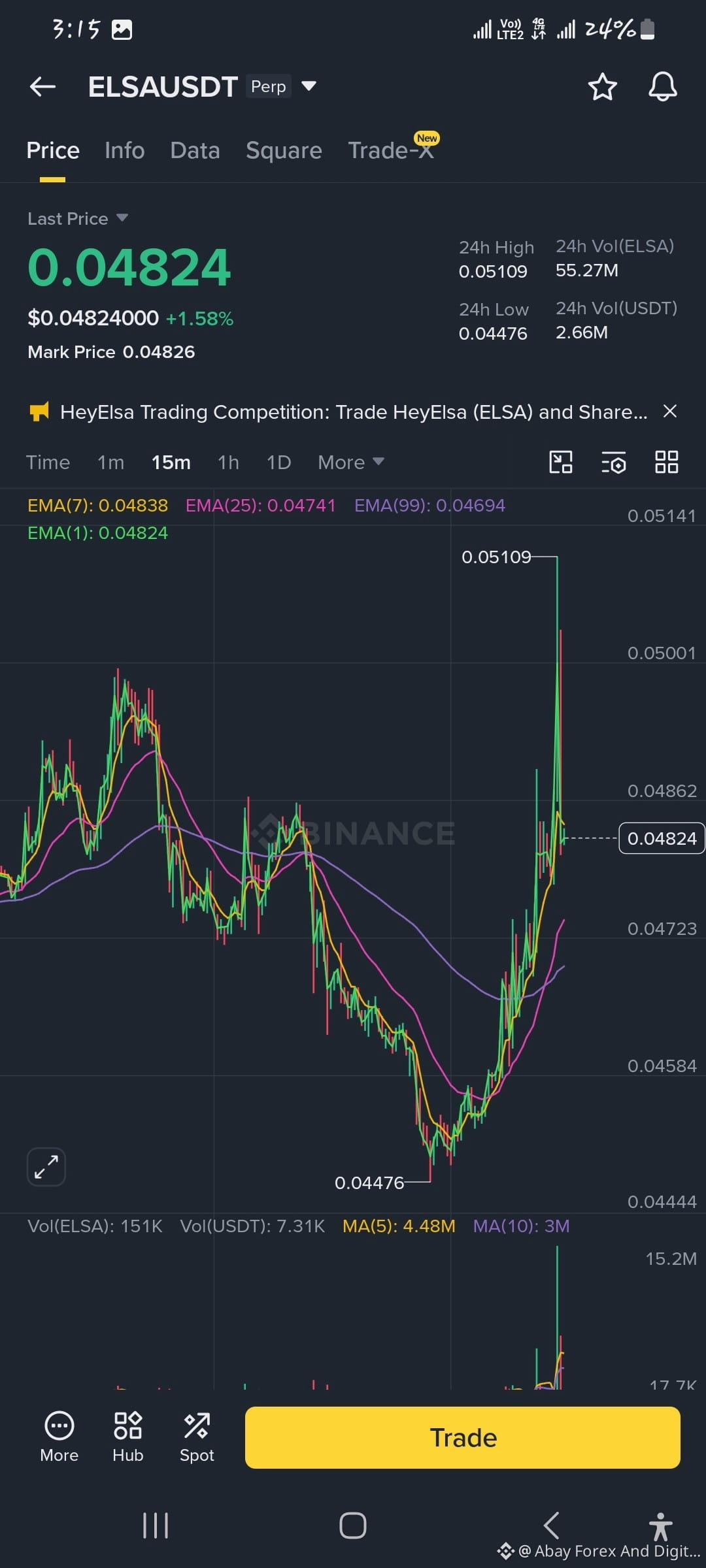Click the EMA(7) indicator label

pyautogui.click(x=97, y=505)
